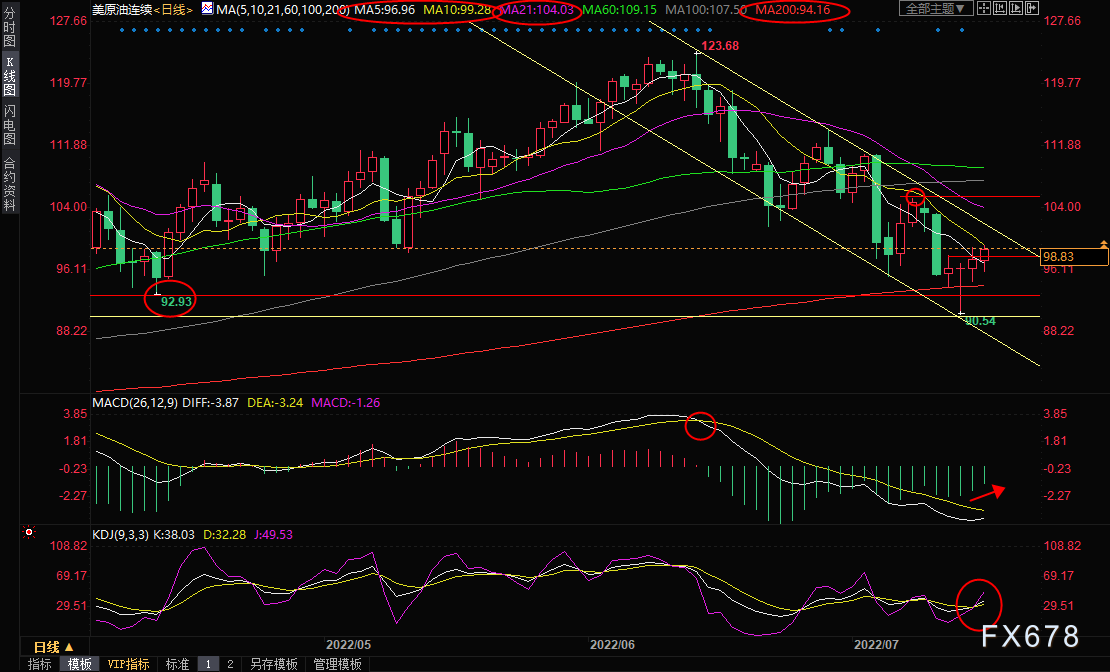Viewport: 1110px width, 672px height.
Task: Click the <日线> period label in title
Action: (x=173, y=9)
